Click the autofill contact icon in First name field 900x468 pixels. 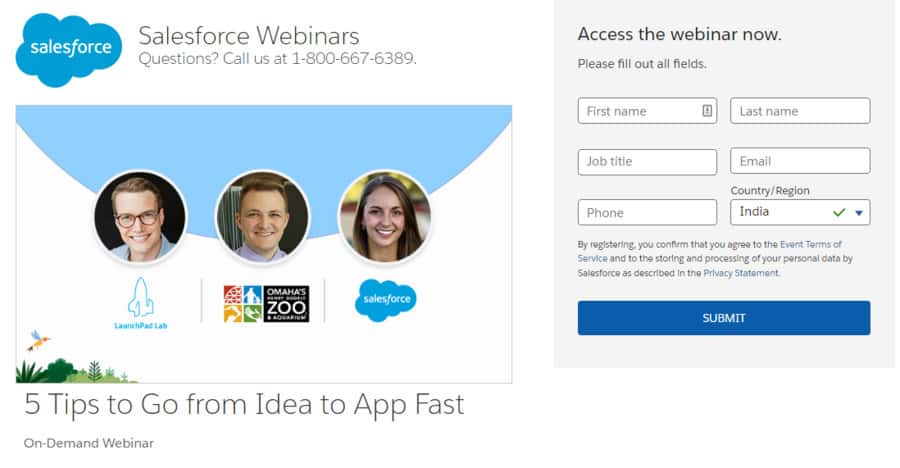point(707,111)
